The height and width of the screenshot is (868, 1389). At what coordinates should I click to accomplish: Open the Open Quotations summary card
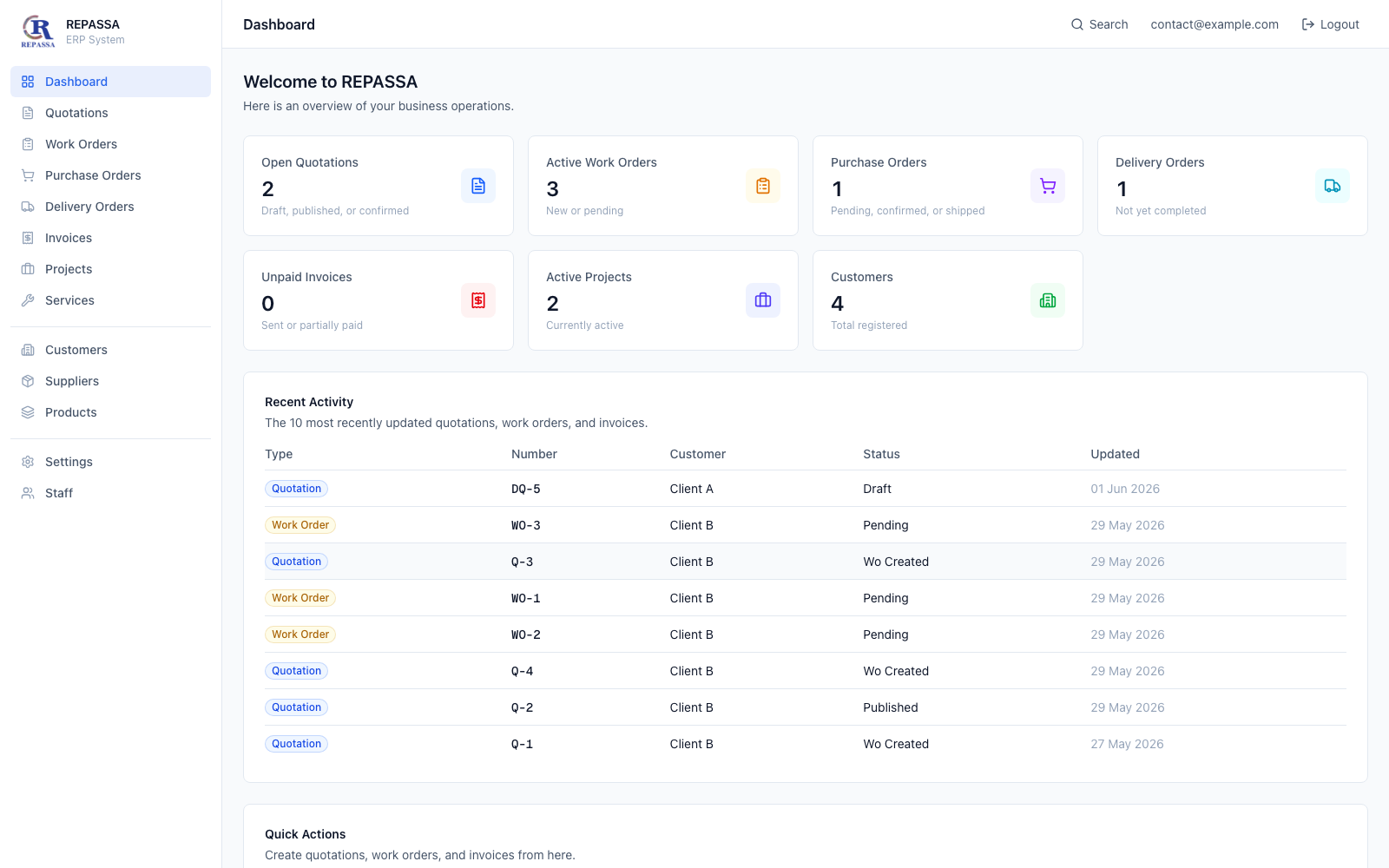379,186
